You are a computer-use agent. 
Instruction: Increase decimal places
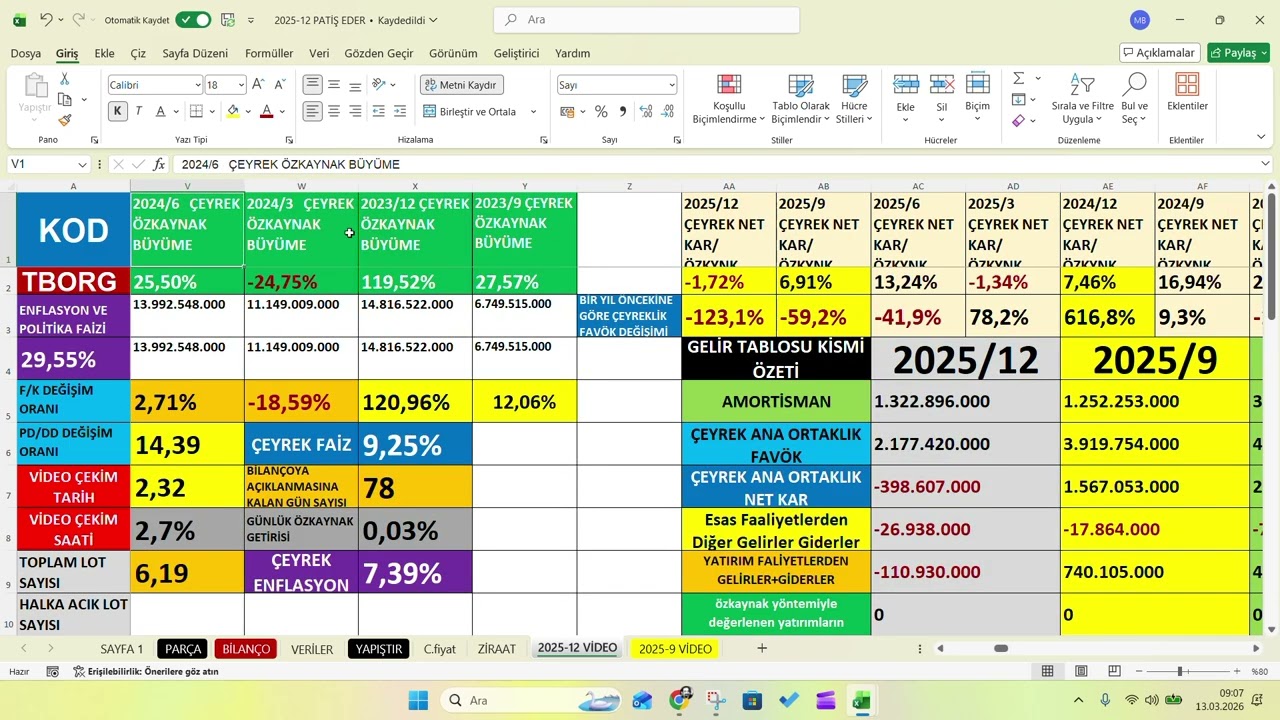click(646, 111)
